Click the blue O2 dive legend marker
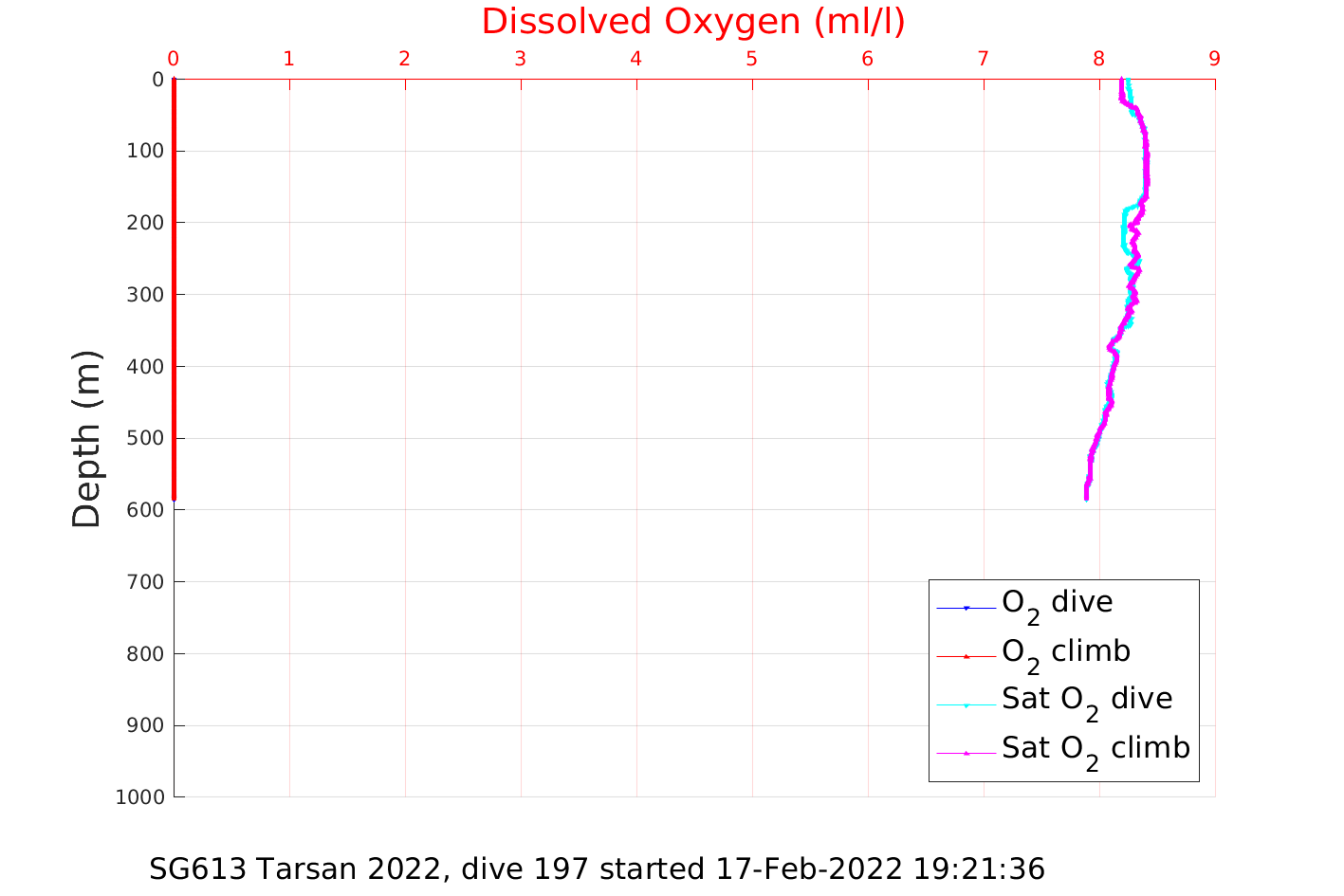1344x896 pixels. coord(967,608)
